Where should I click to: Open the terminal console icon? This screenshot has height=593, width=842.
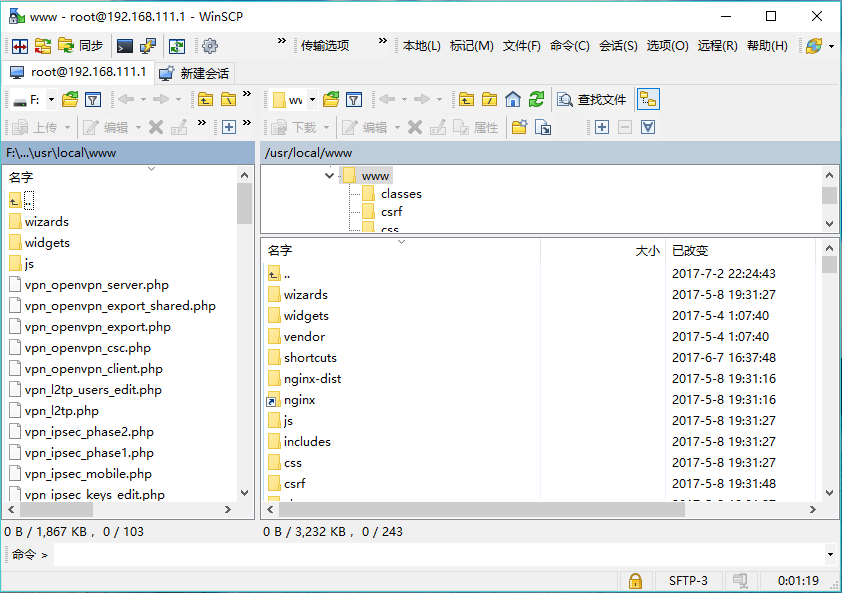click(x=125, y=46)
